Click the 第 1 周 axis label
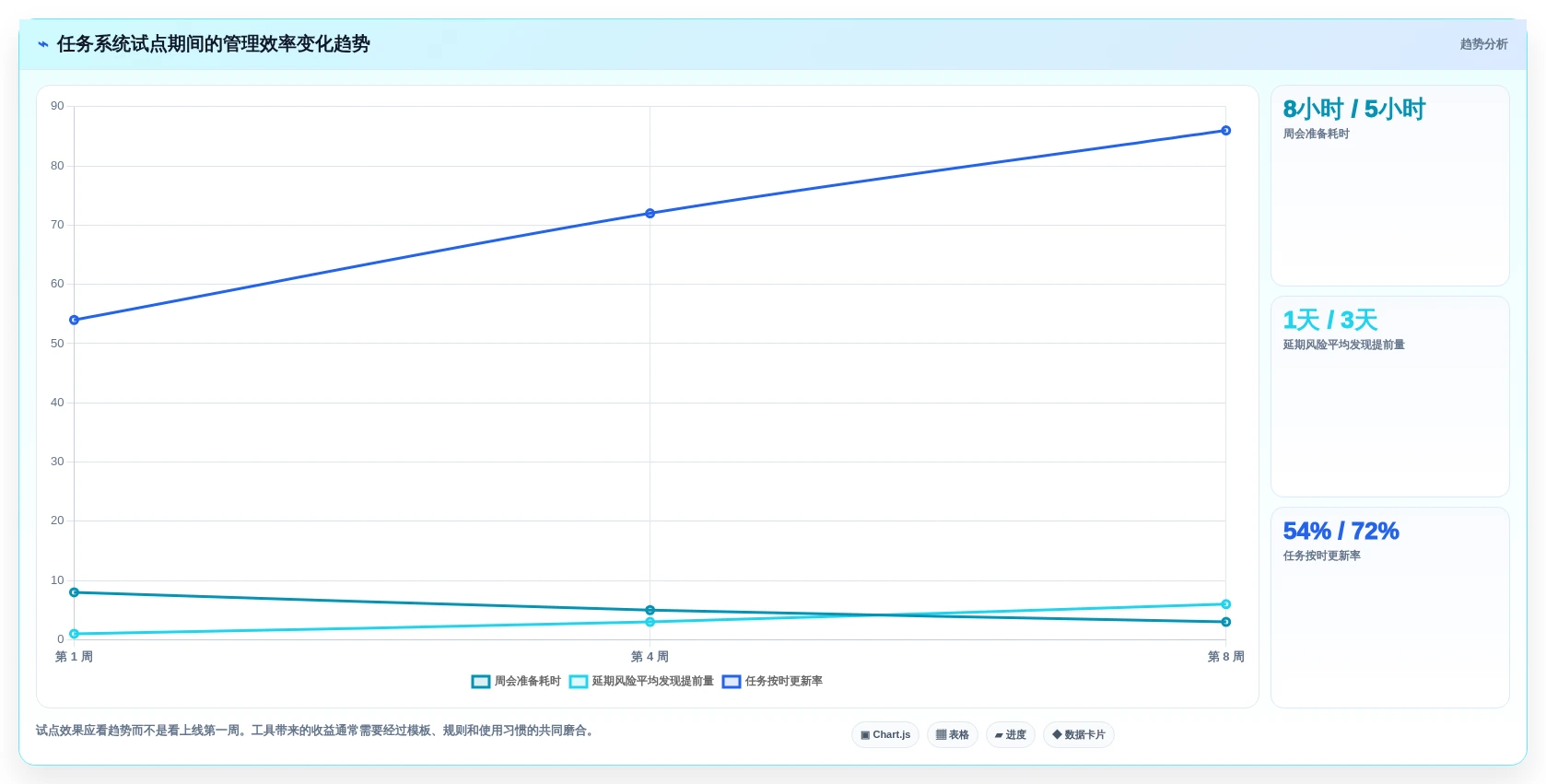This screenshot has height=784, width=1546. click(75, 657)
